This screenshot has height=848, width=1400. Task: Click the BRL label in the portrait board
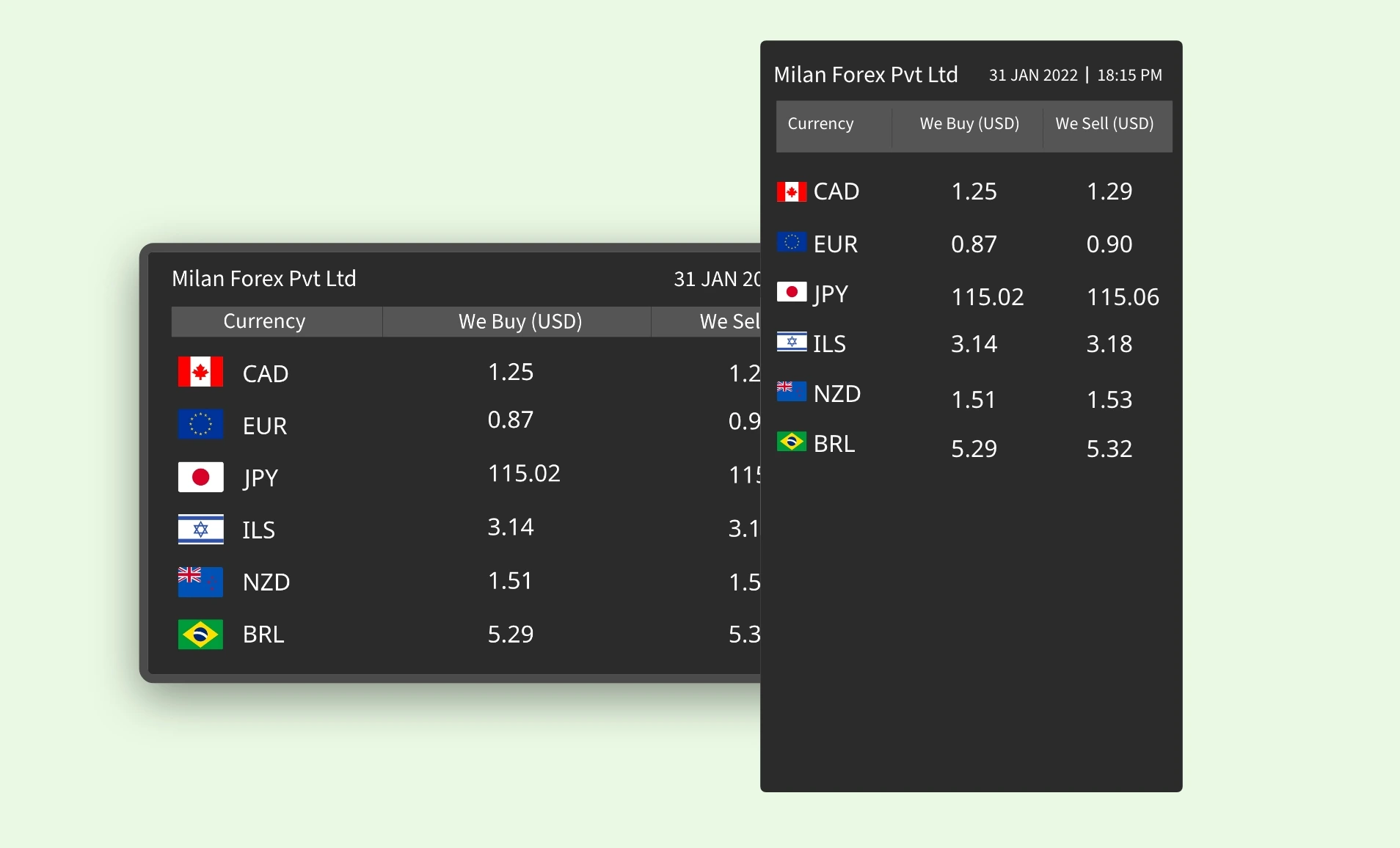[x=834, y=444]
